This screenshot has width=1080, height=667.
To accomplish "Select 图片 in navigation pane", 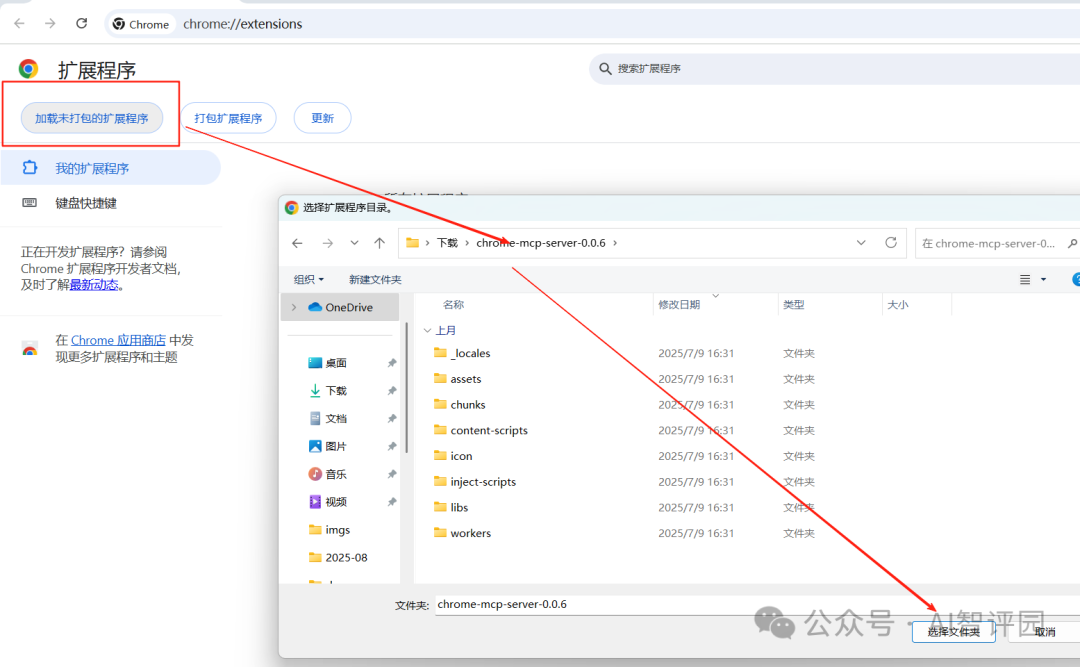I will point(335,446).
